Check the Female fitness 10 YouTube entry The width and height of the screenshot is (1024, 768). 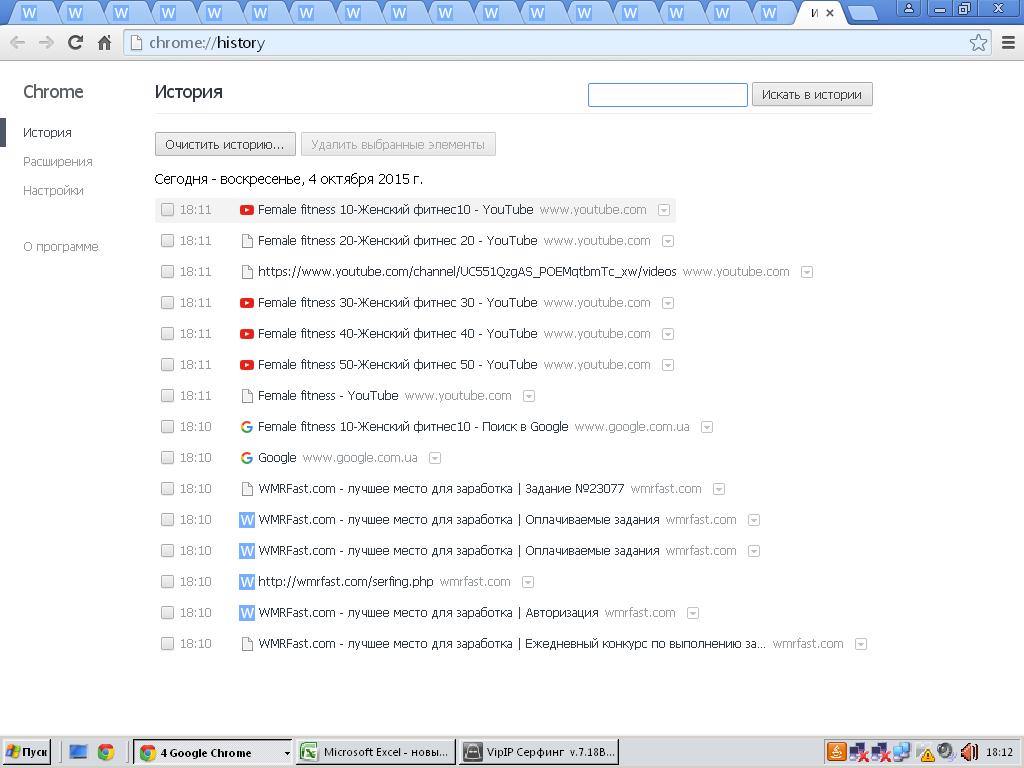click(x=167, y=210)
